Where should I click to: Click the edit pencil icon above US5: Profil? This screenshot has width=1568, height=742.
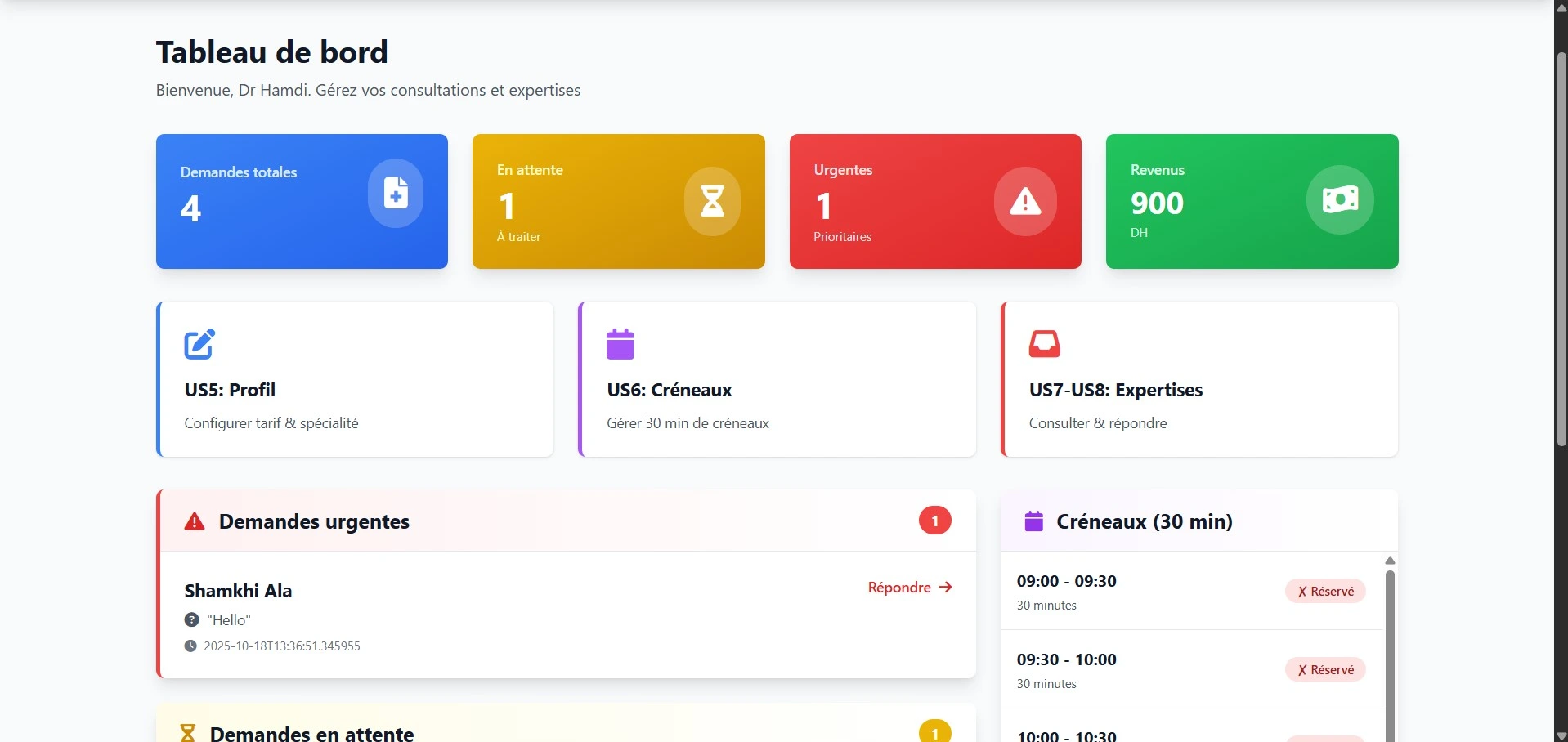pyautogui.click(x=199, y=344)
